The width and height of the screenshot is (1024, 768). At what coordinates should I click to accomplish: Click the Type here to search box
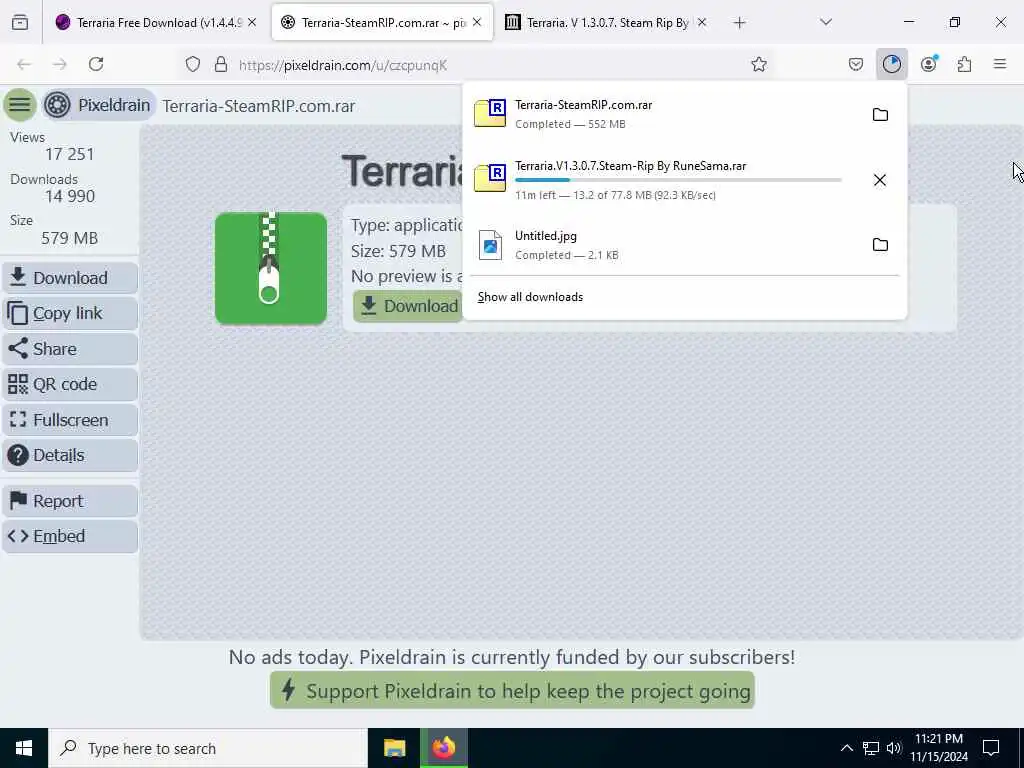point(208,748)
